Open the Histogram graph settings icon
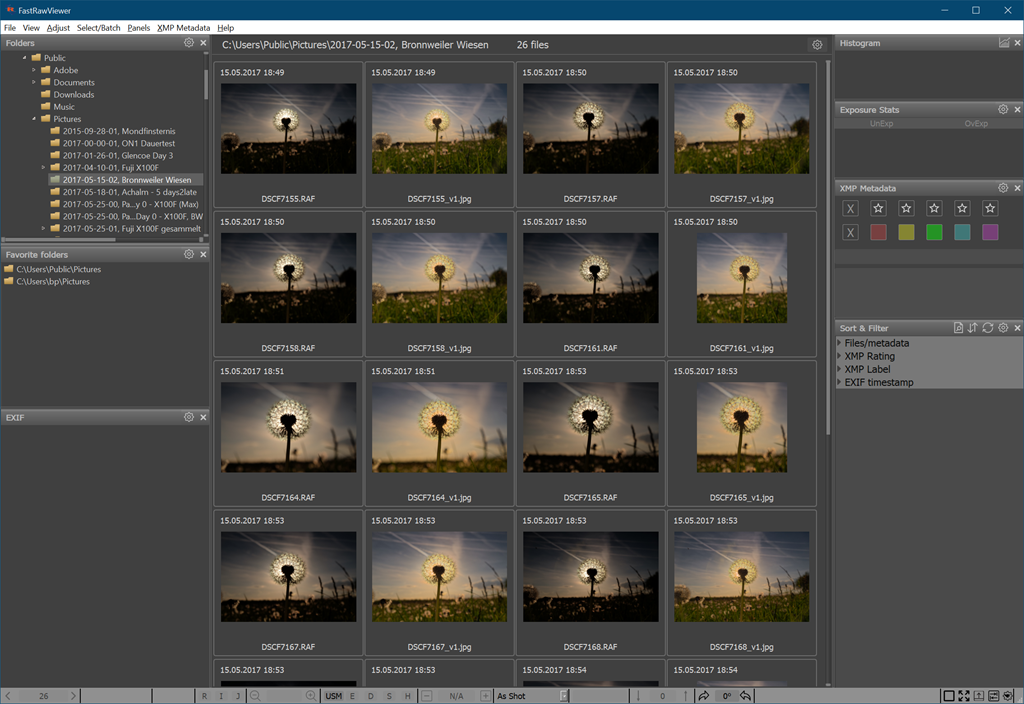This screenshot has width=1024, height=704. [x=1003, y=43]
